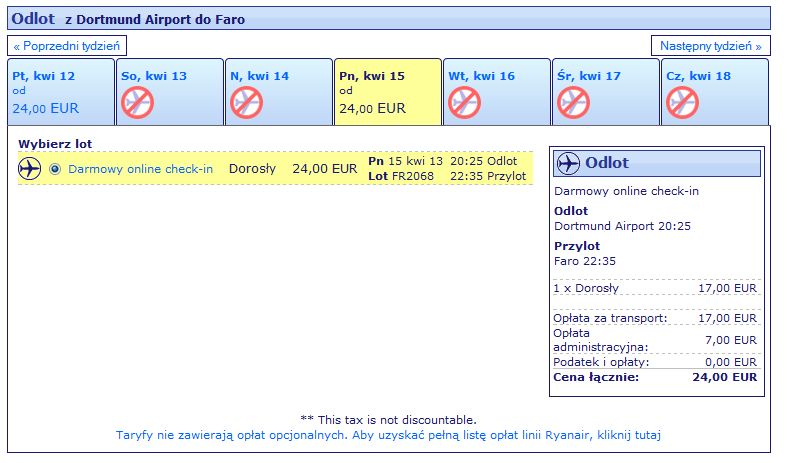The height and width of the screenshot is (463, 787).
Task: Click no-flight icon under So, kwi 13
Action: (x=137, y=102)
